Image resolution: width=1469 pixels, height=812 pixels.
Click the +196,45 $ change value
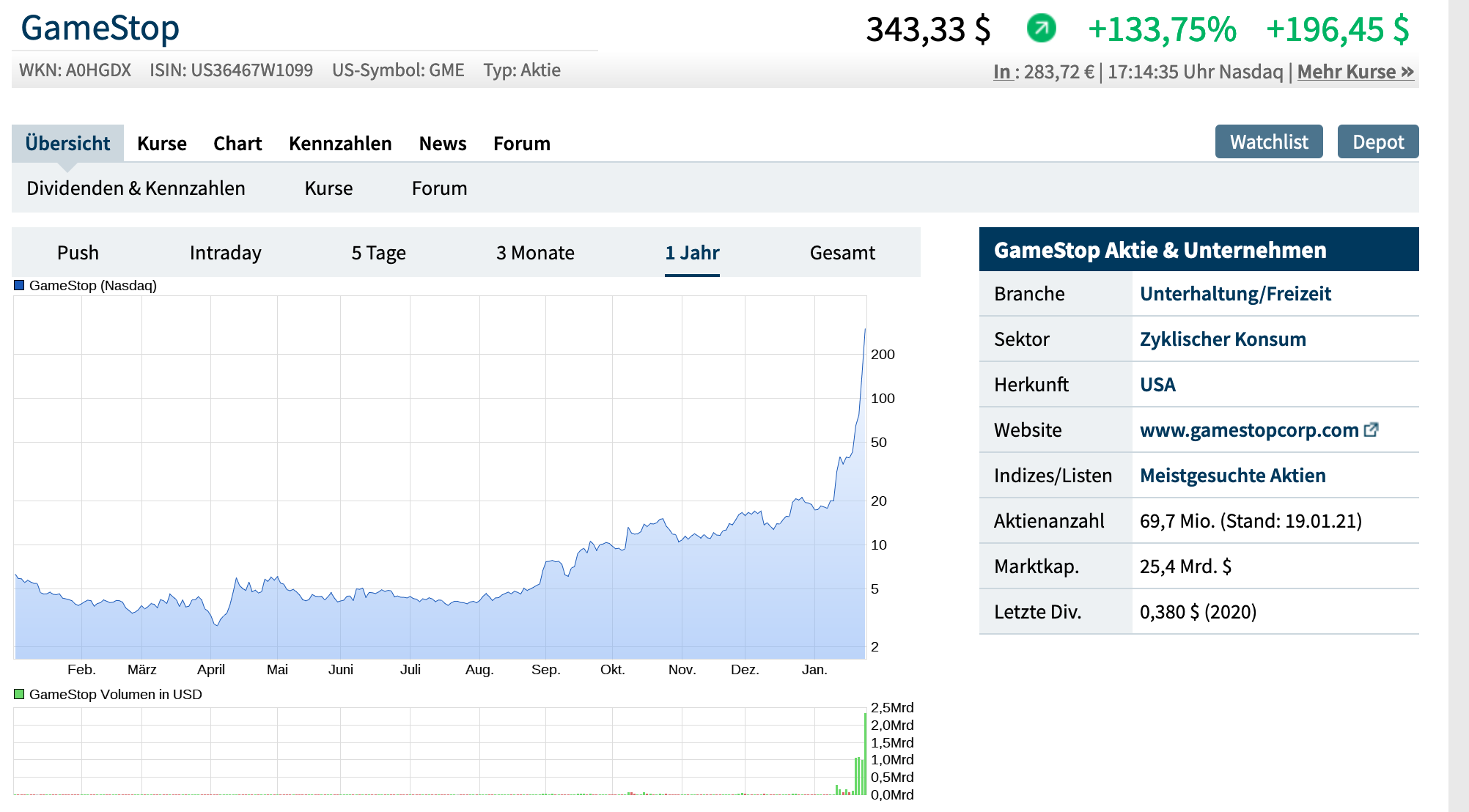click(x=1338, y=29)
